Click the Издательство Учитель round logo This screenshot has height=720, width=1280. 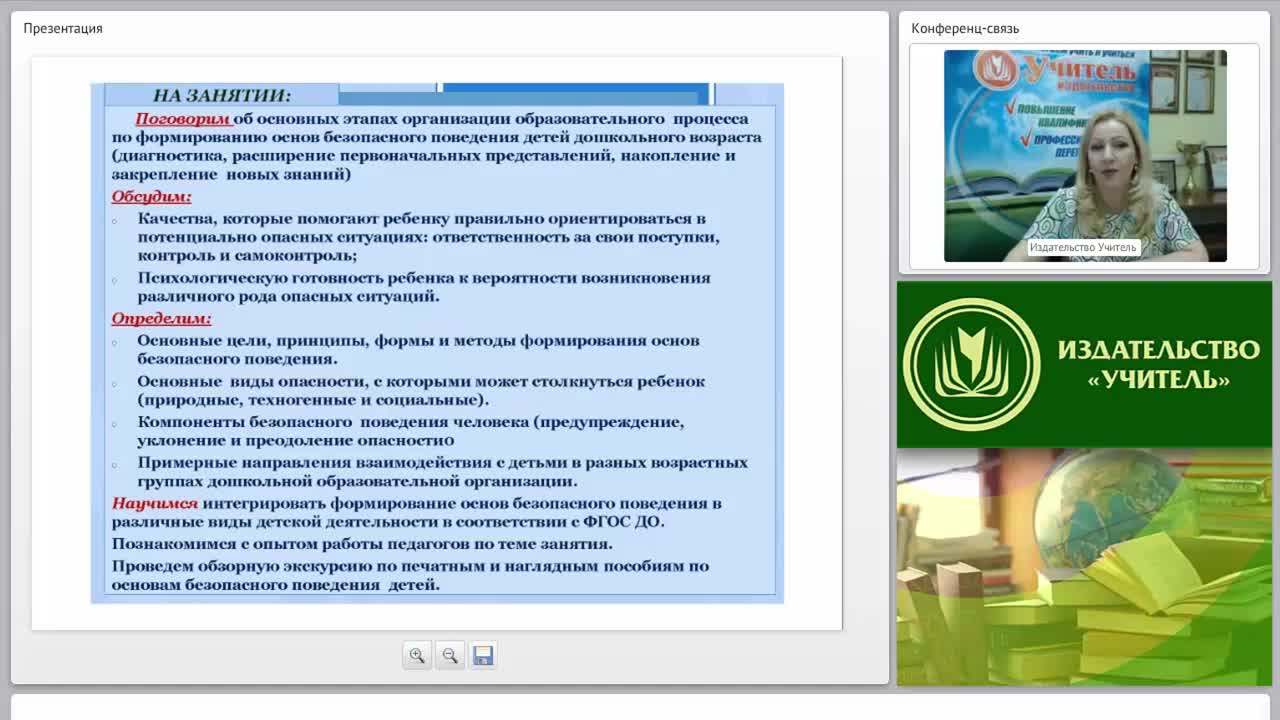pos(971,364)
